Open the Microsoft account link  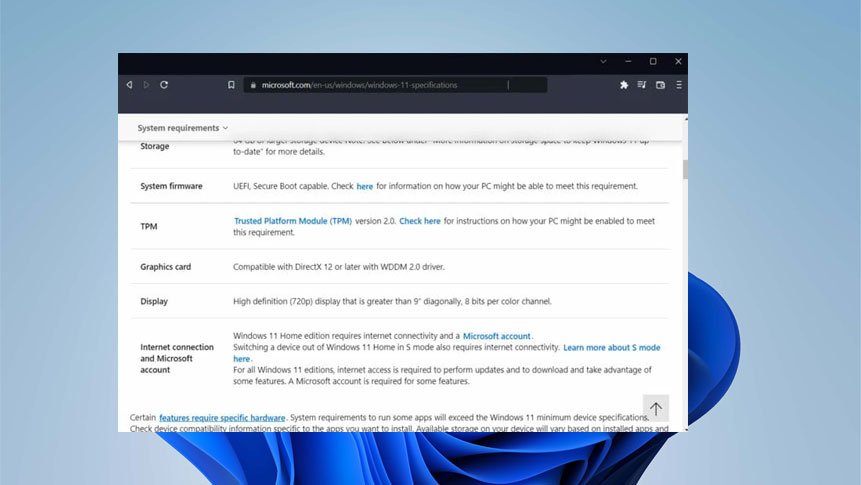point(497,336)
